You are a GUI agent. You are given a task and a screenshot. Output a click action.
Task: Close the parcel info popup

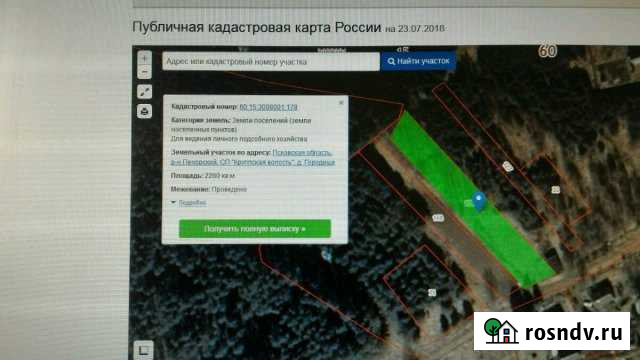pyautogui.click(x=341, y=102)
